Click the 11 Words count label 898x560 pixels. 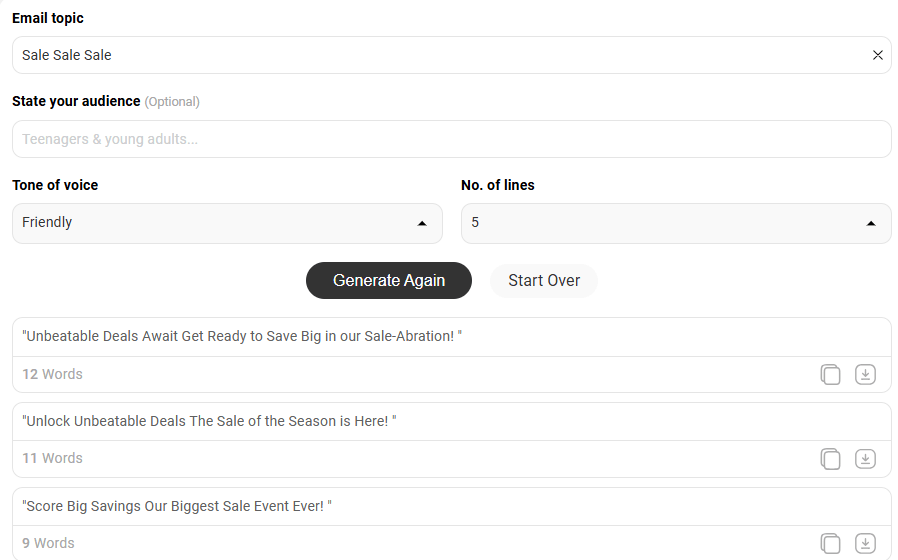pyautogui.click(x=52, y=458)
